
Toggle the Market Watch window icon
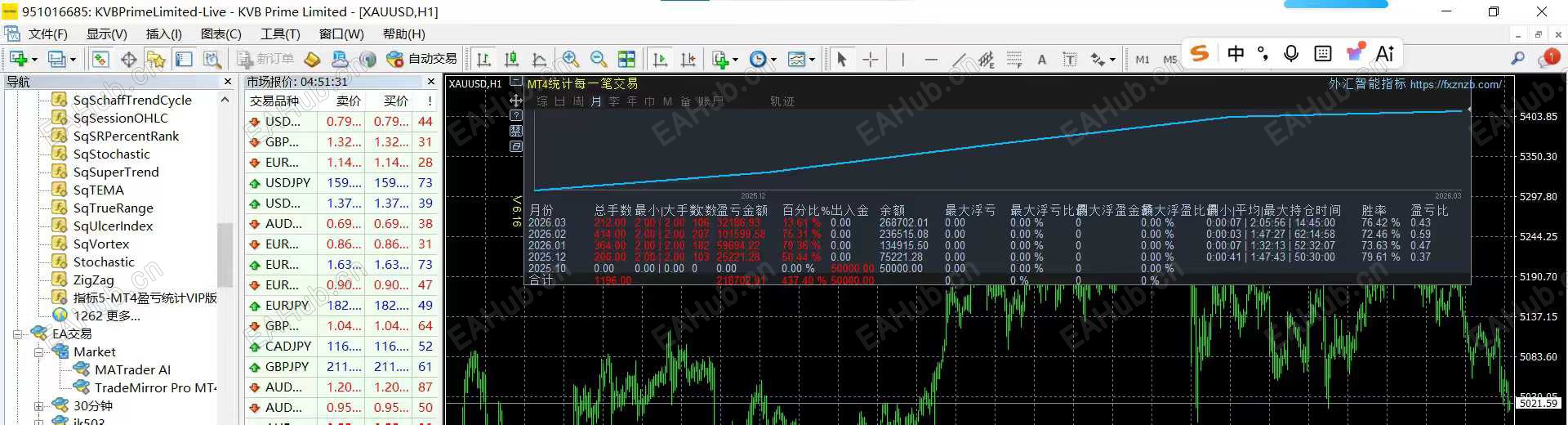coord(100,59)
